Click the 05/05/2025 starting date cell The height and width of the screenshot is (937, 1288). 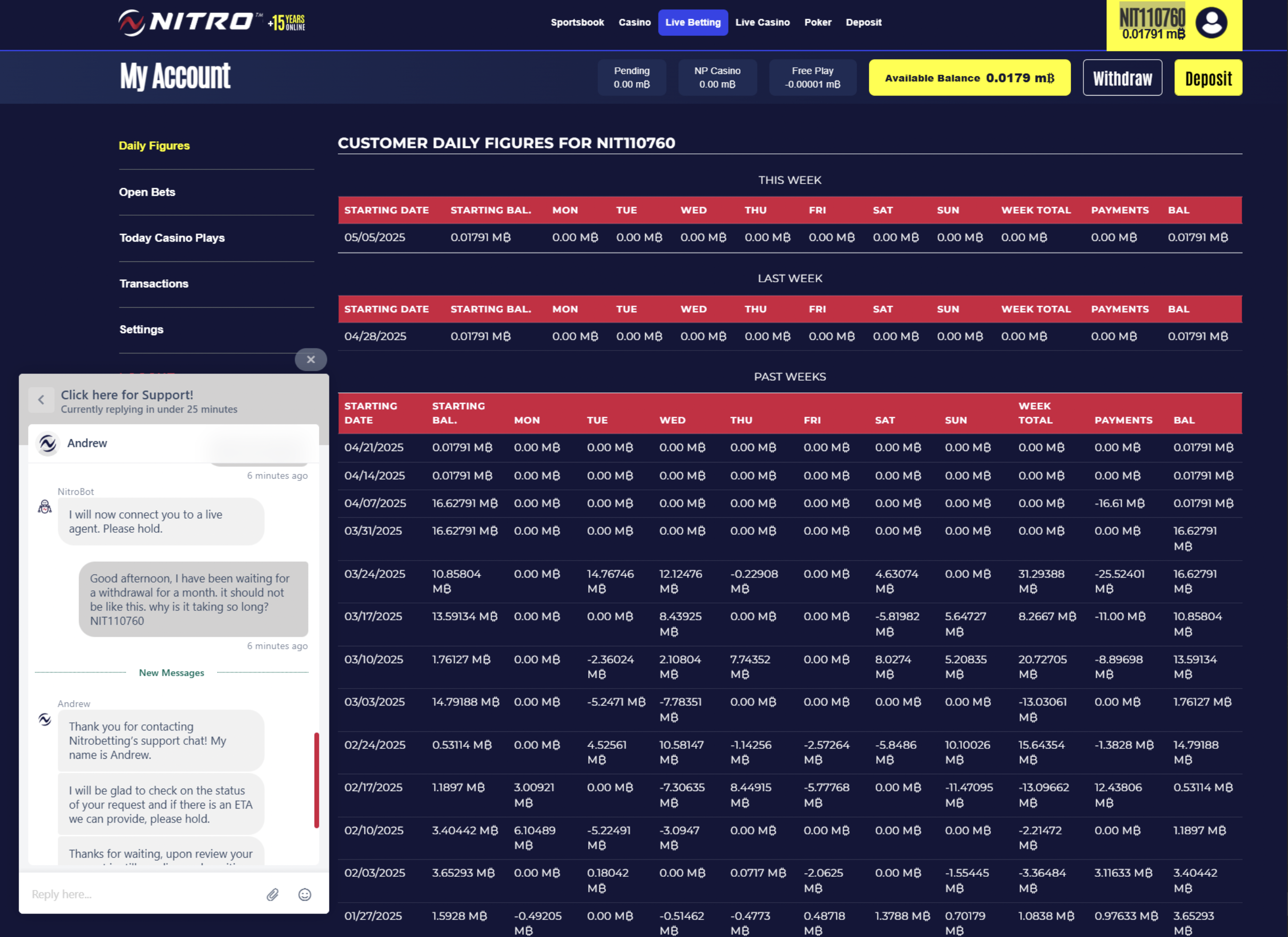(x=375, y=237)
